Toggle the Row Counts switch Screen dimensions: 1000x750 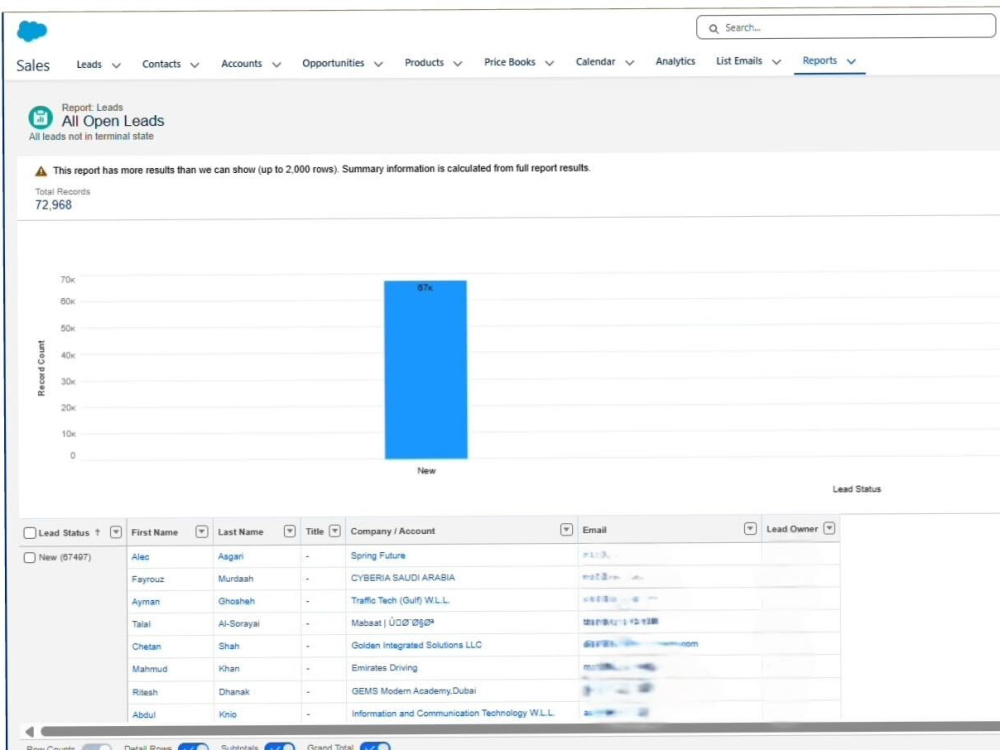pos(96,747)
